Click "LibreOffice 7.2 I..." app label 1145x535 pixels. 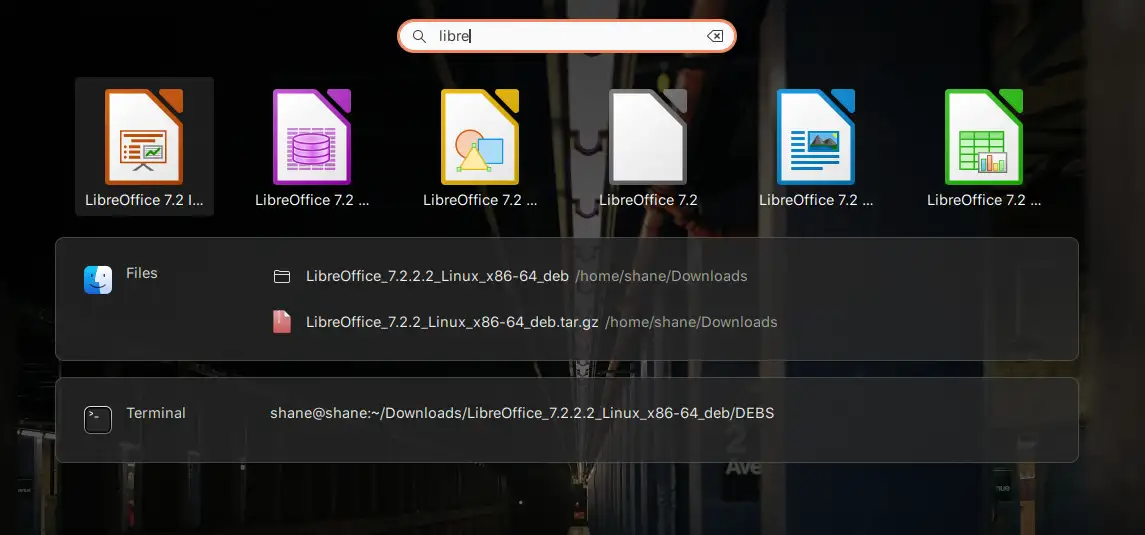(145, 200)
